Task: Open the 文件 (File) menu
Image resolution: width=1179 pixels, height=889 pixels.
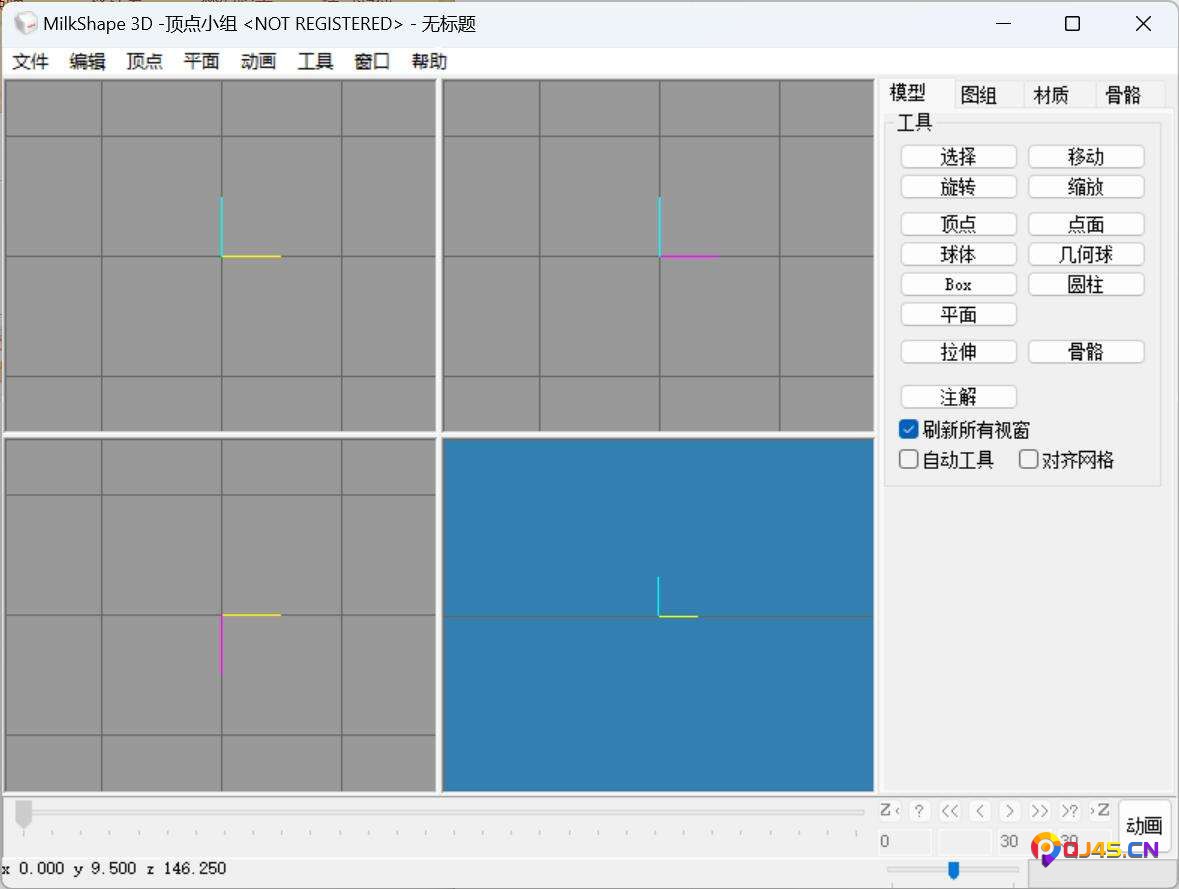Action: [30, 61]
